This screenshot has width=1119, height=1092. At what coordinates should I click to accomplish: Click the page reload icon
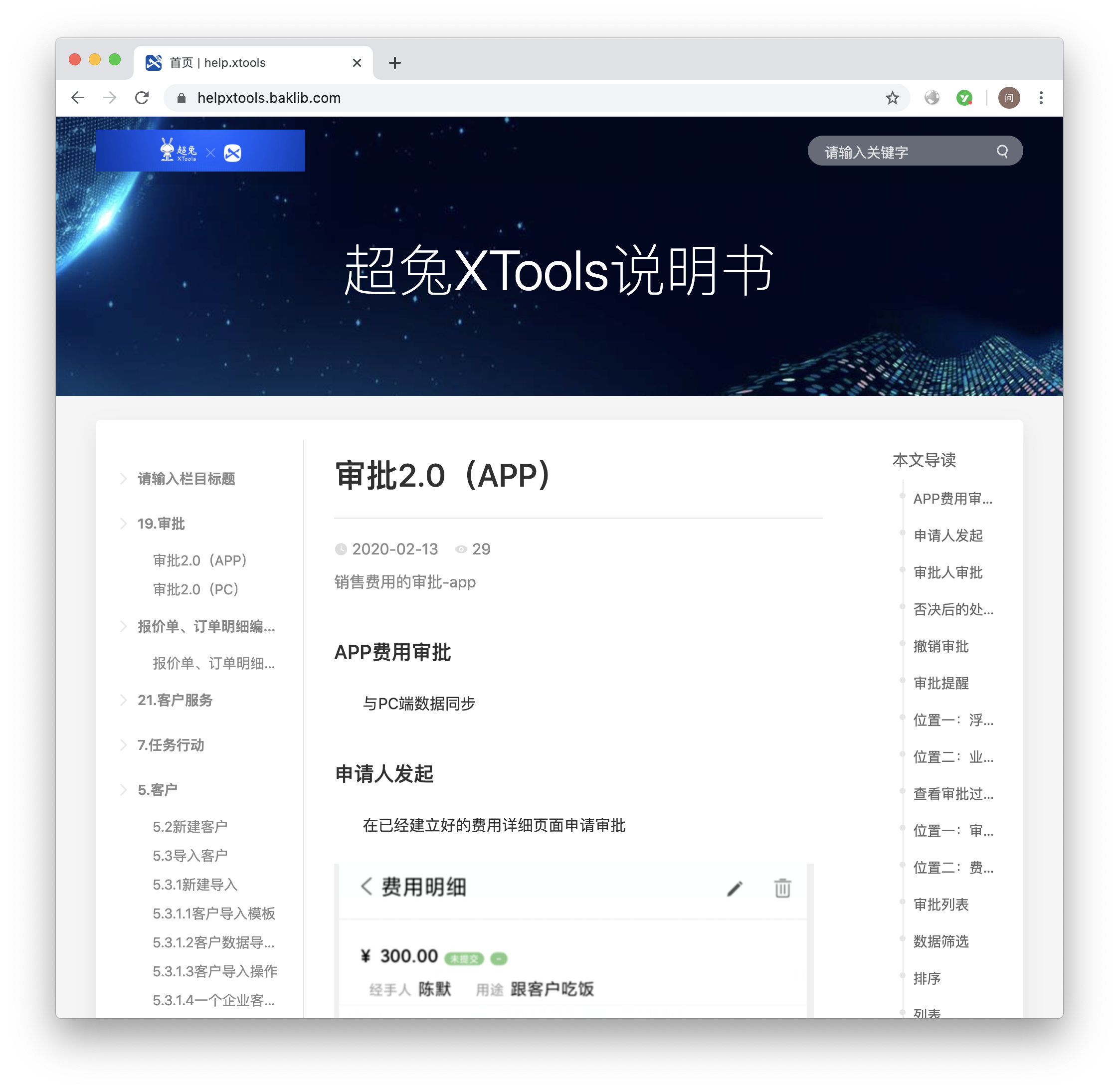coord(142,98)
